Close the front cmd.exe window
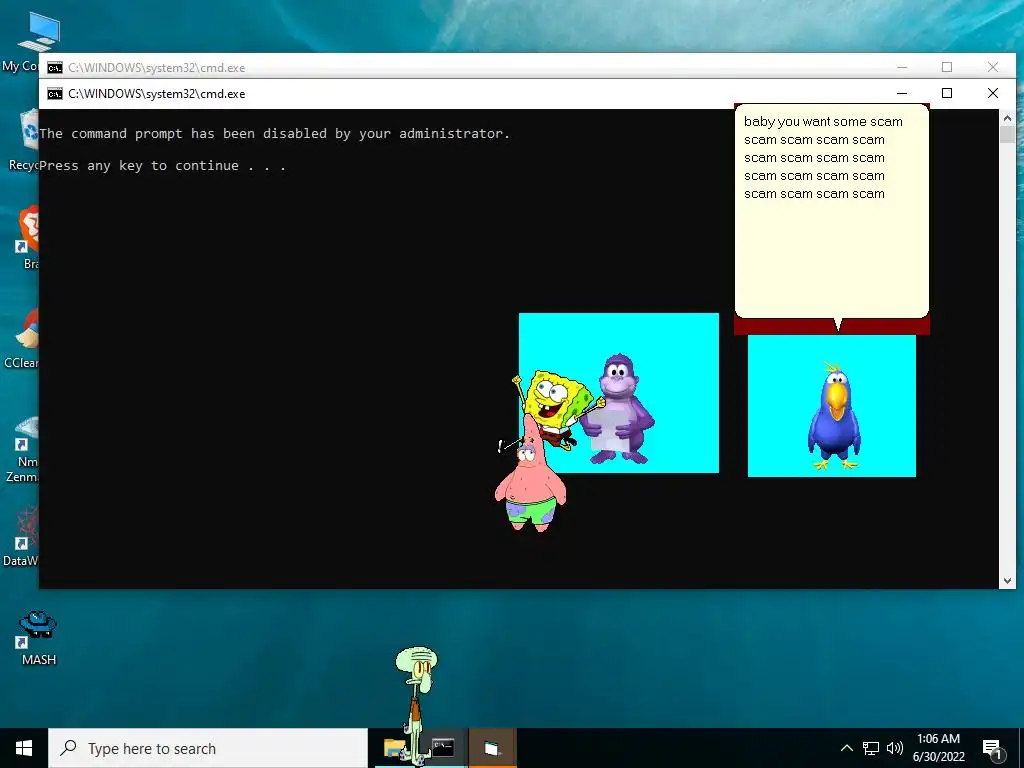 (x=993, y=93)
